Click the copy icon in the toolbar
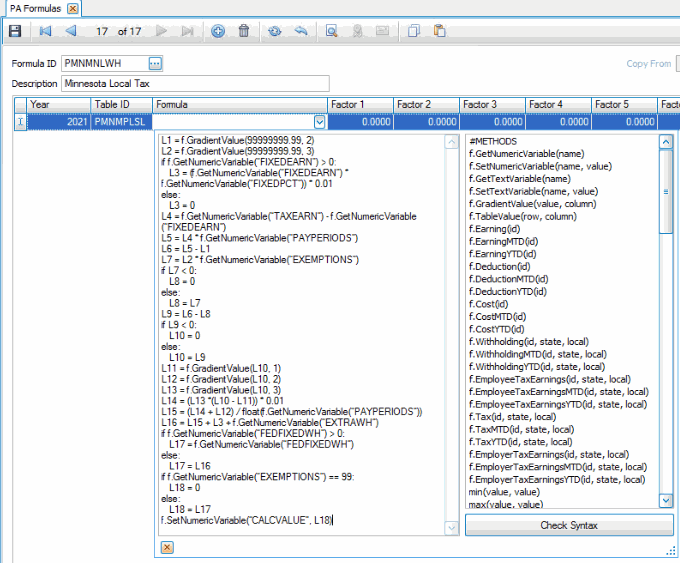 coord(414,31)
